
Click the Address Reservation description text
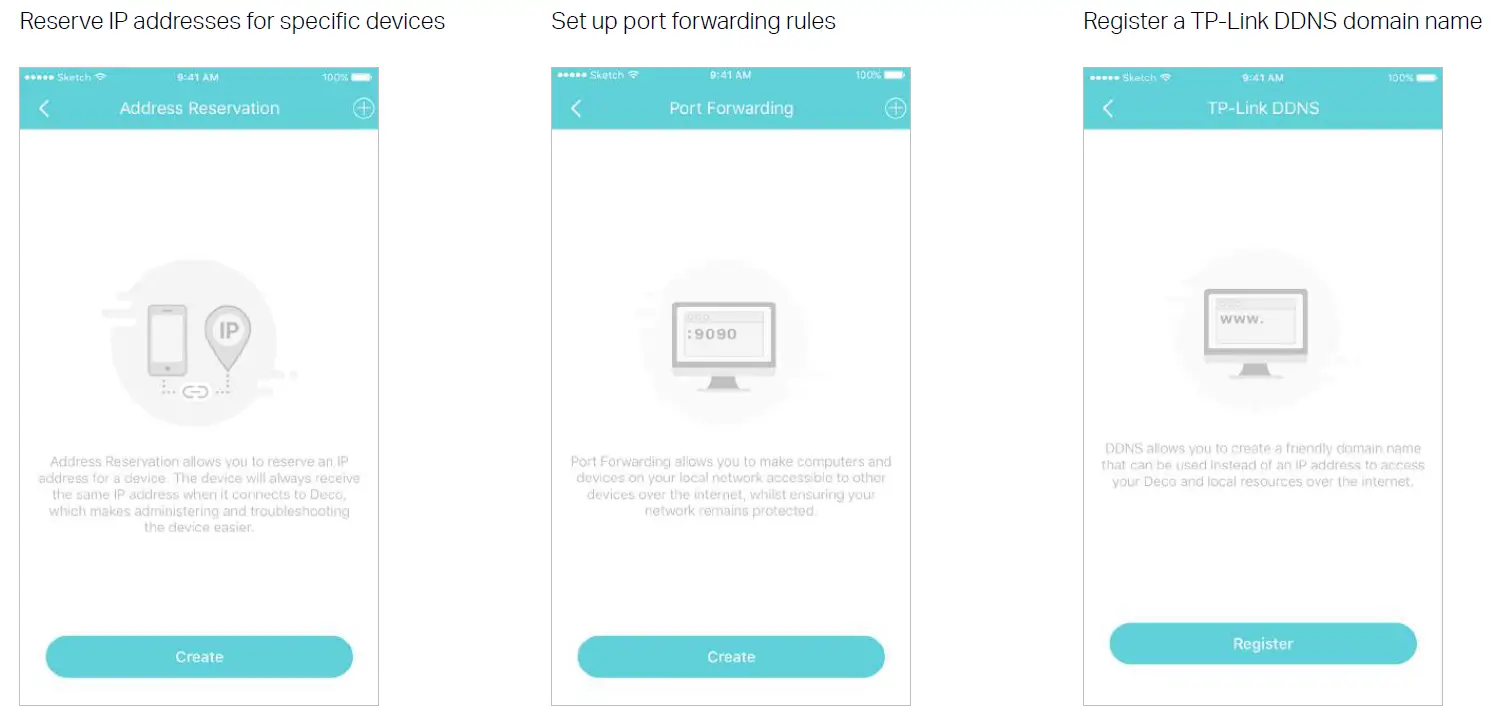pos(199,495)
